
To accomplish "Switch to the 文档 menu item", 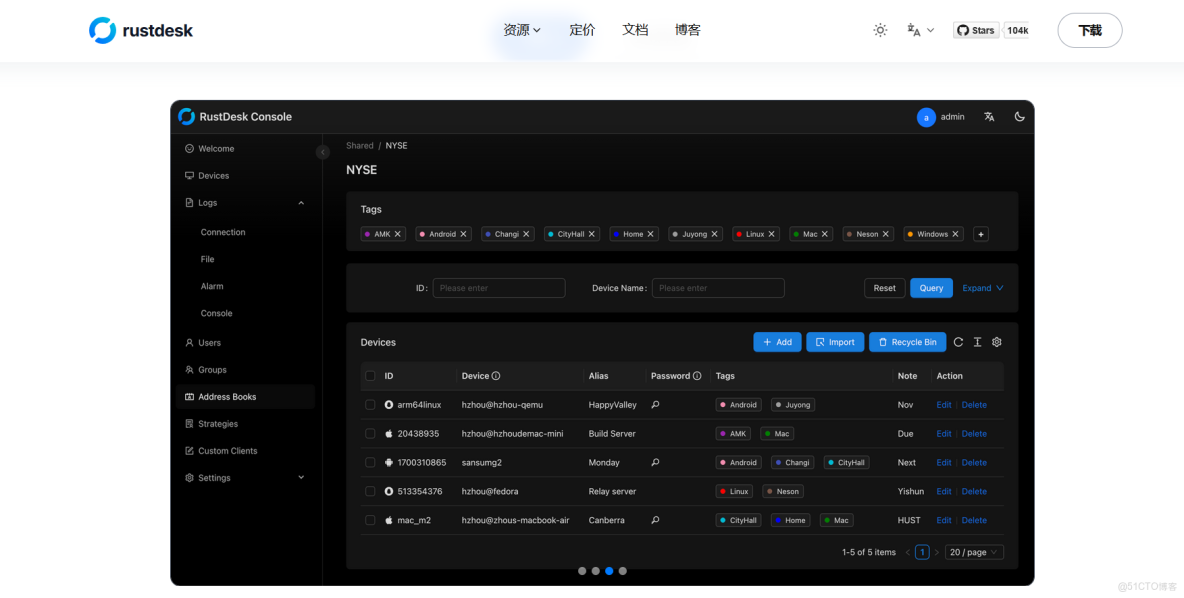I will click(635, 30).
